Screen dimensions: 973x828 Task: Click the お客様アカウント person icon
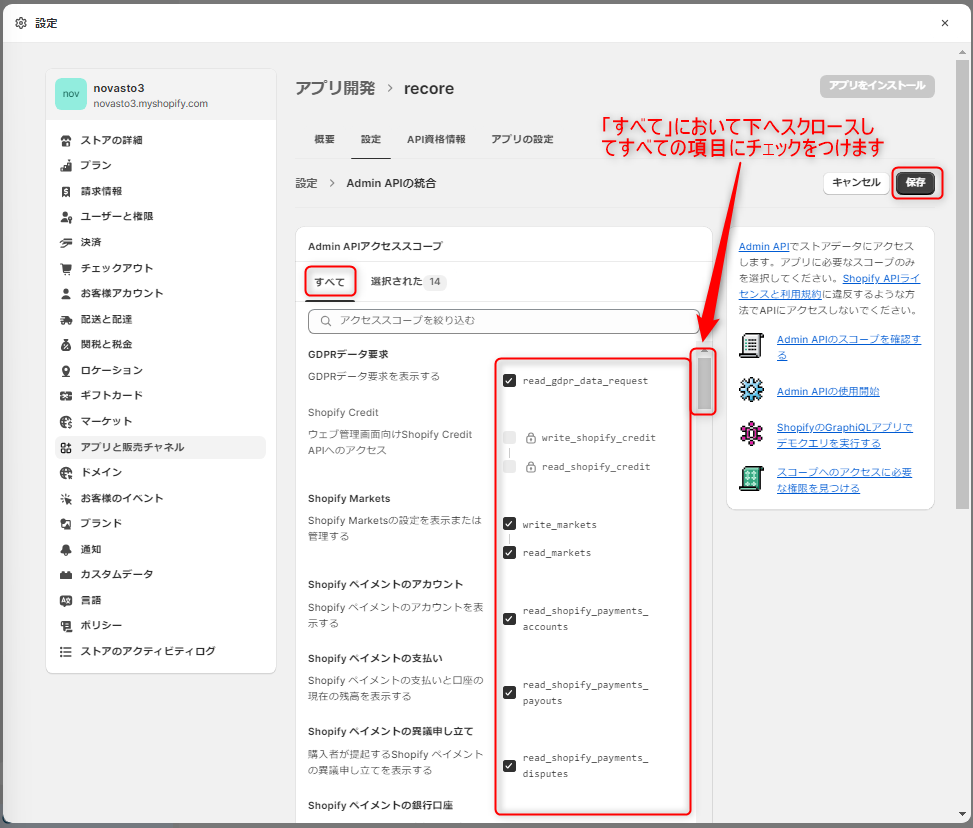pyautogui.click(x=66, y=294)
